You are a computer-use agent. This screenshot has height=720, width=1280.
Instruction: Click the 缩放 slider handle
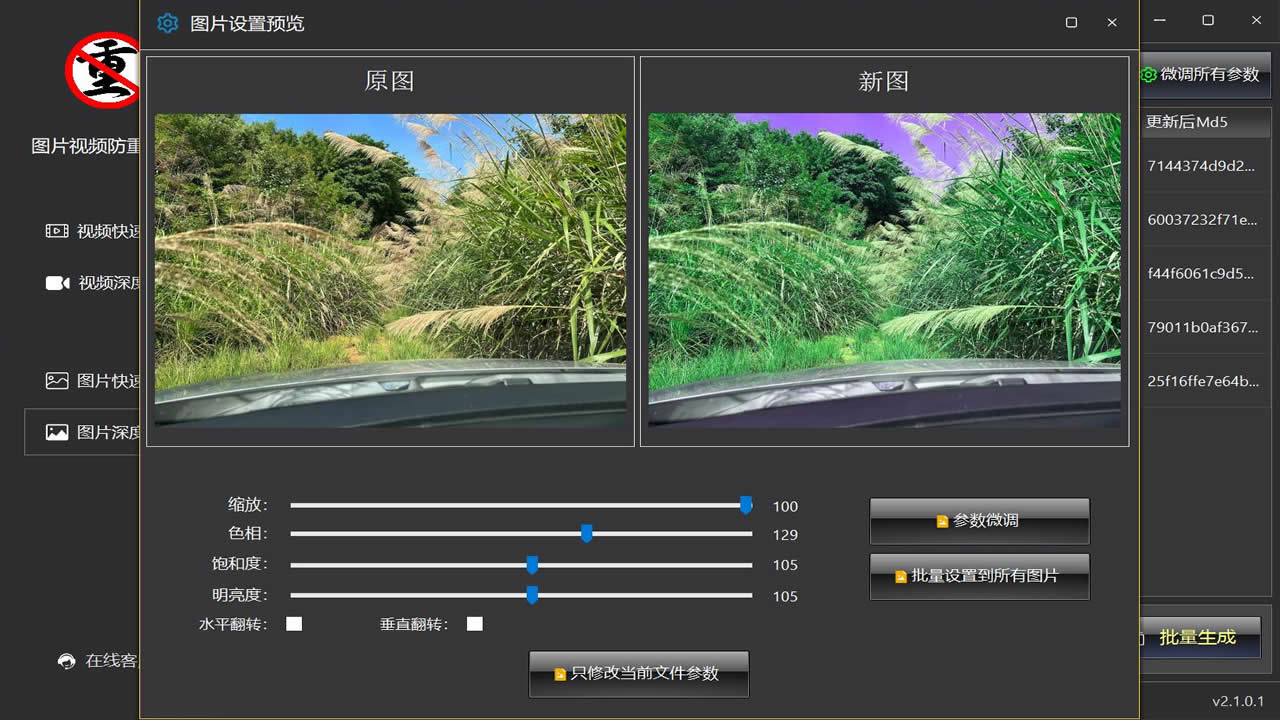[746, 506]
